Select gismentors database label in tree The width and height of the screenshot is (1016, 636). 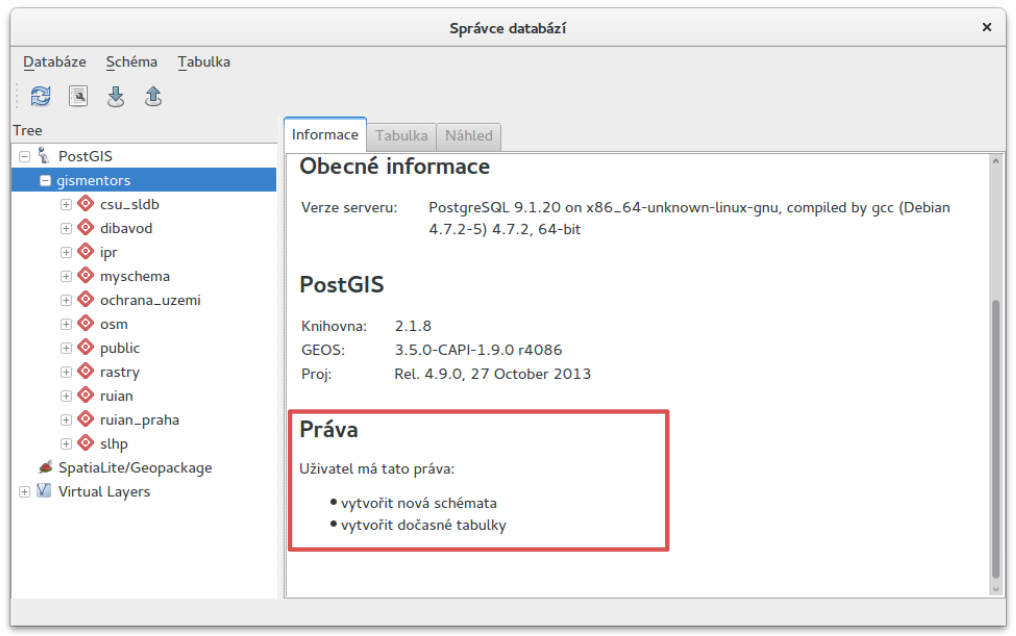(93, 180)
